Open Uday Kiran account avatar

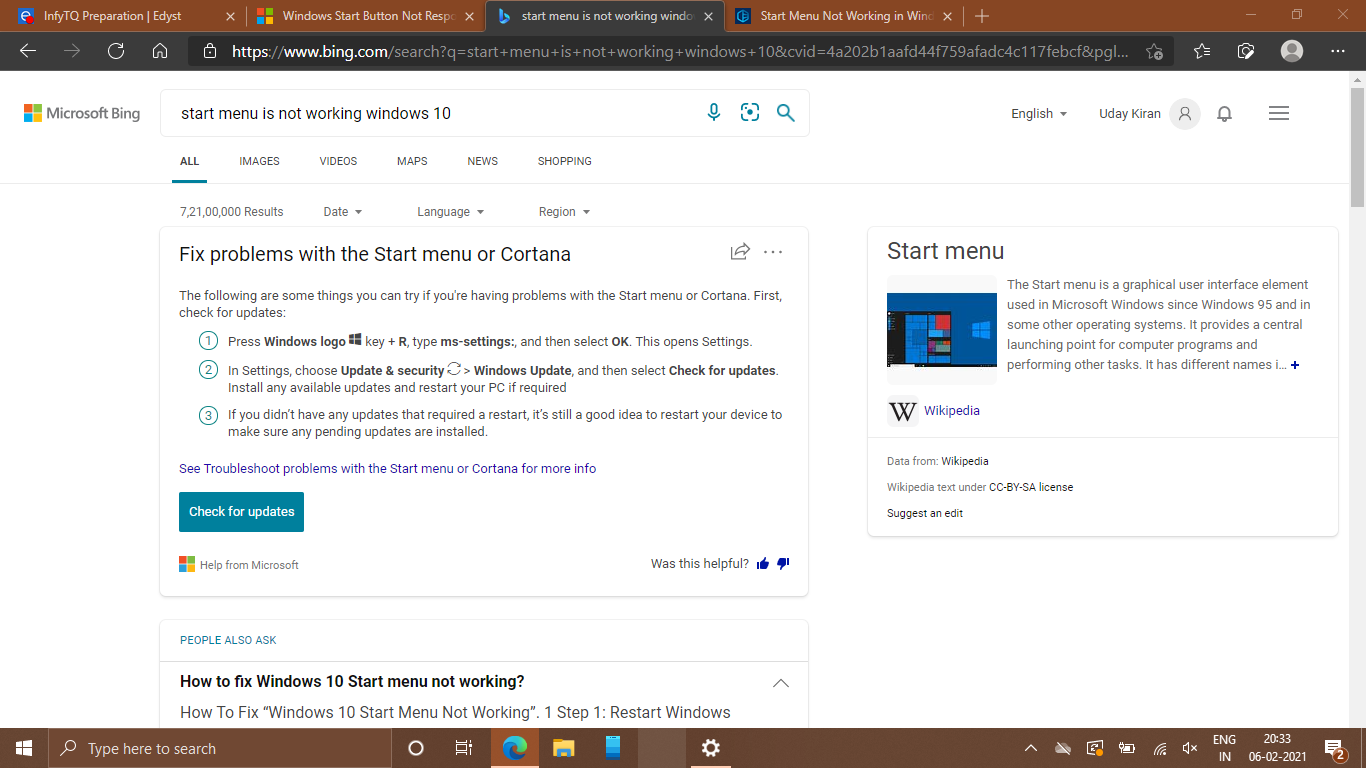pyautogui.click(x=1185, y=114)
